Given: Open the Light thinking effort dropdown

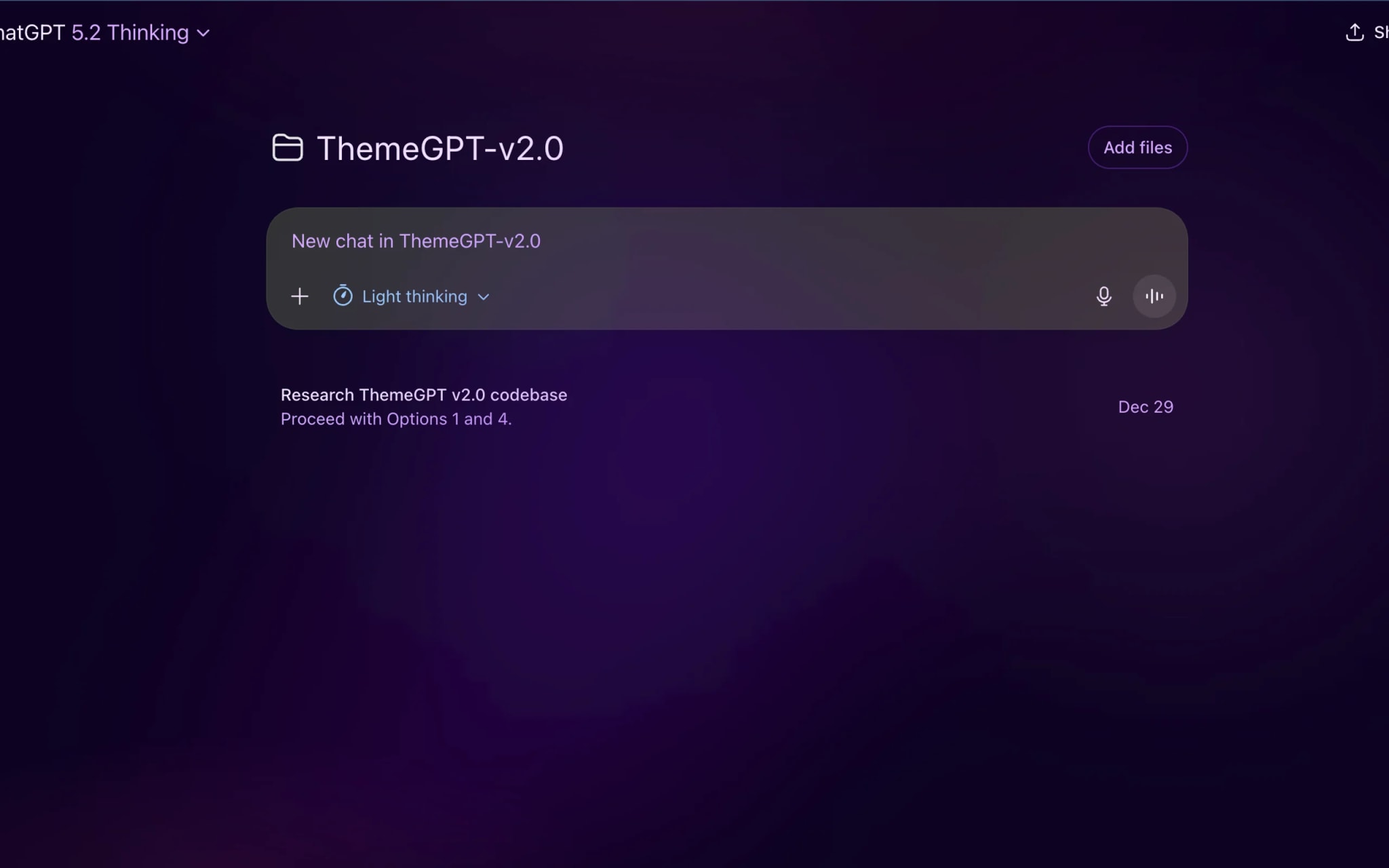Looking at the screenshot, I should click(411, 296).
